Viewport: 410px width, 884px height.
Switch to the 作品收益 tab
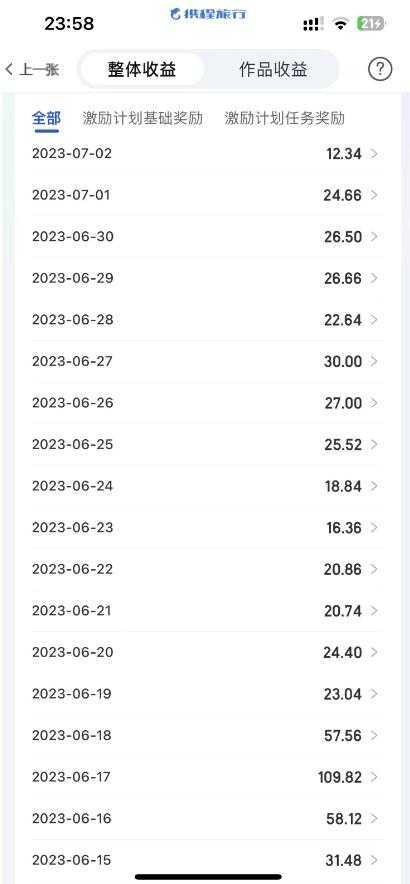[x=274, y=70]
